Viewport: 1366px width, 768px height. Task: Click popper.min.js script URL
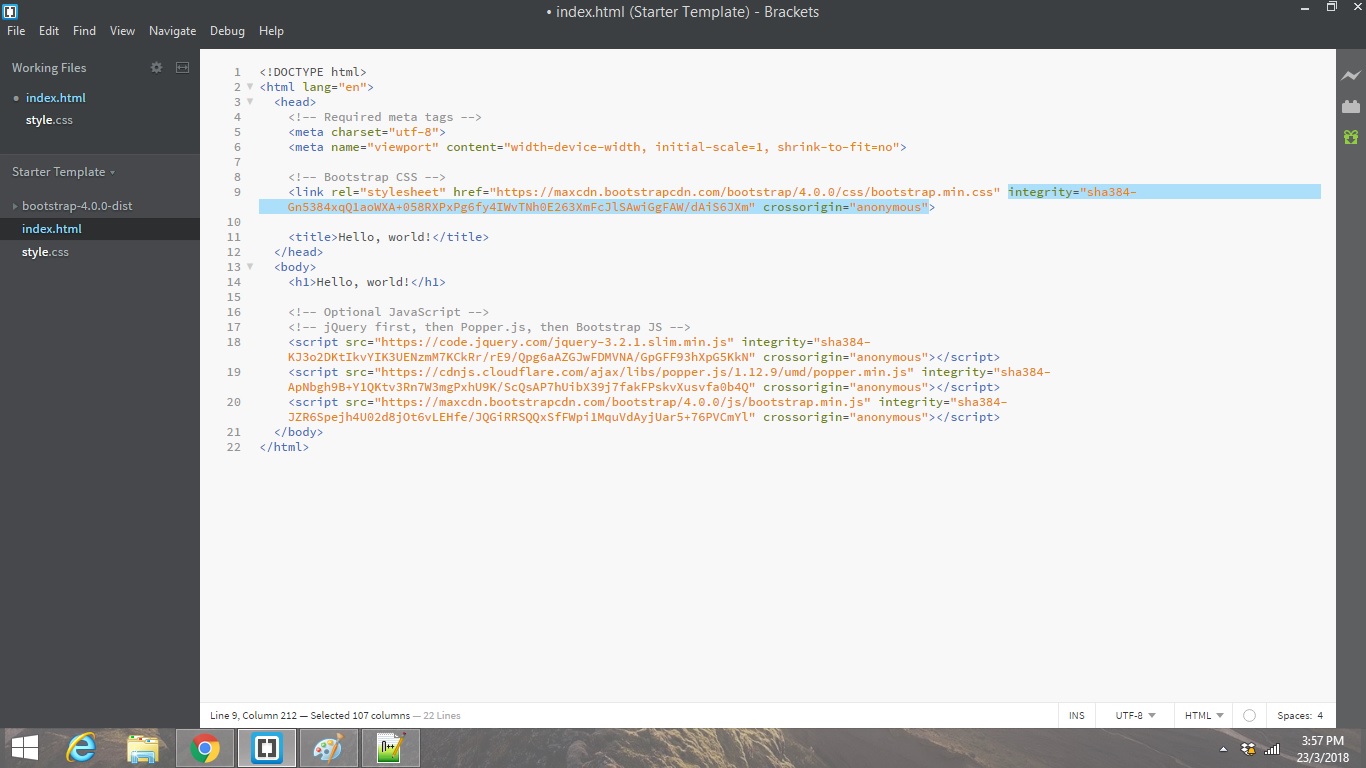(643, 372)
